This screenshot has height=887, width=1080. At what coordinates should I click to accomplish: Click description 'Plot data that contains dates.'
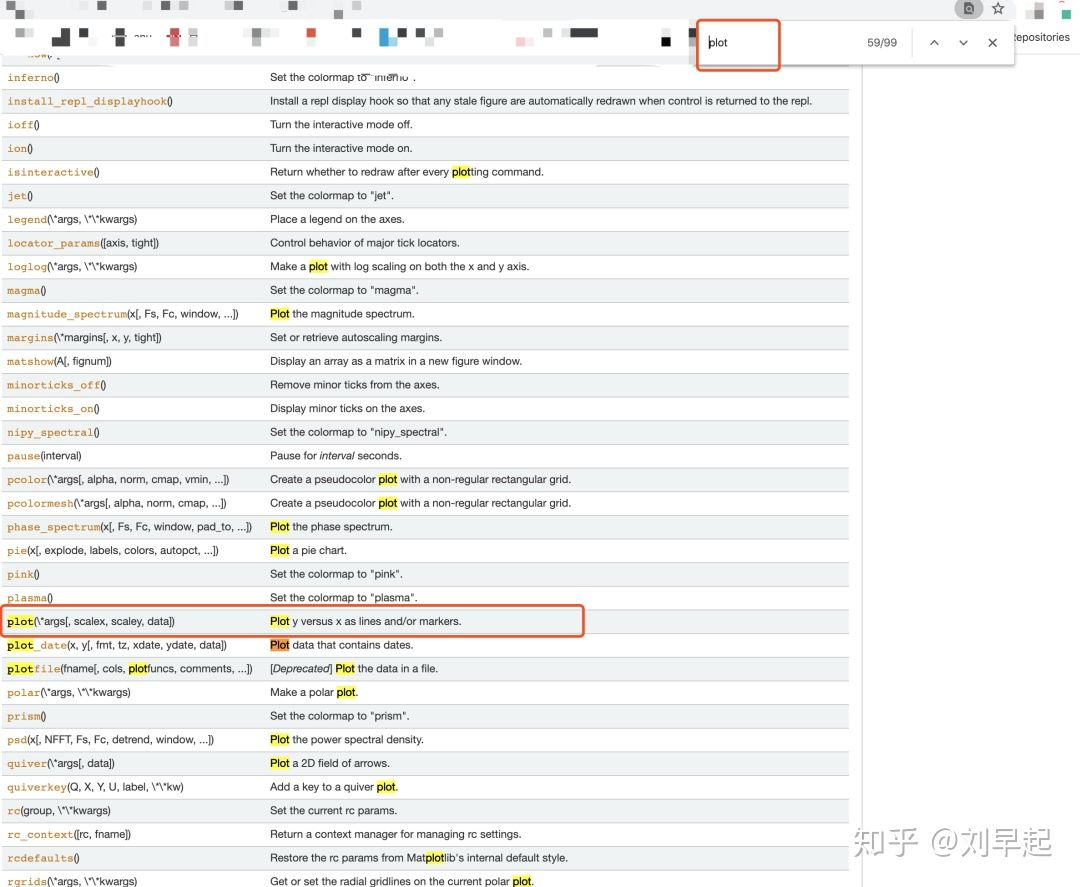point(342,645)
